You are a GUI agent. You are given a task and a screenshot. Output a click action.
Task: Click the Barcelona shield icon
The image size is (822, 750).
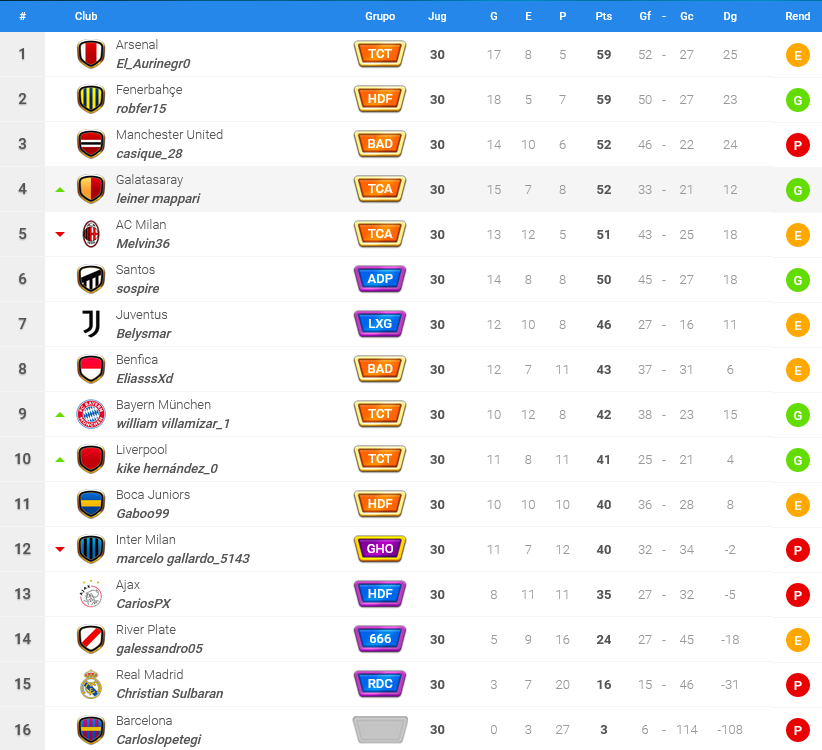click(x=91, y=730)
